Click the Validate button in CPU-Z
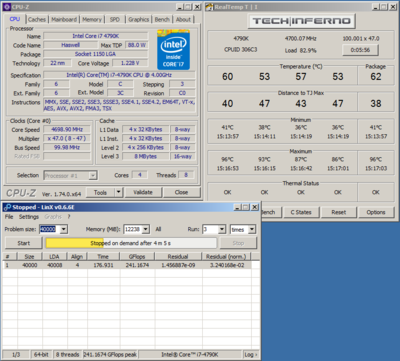The height and width of the screenshot is (361, 400). click(x=143, y=192)
